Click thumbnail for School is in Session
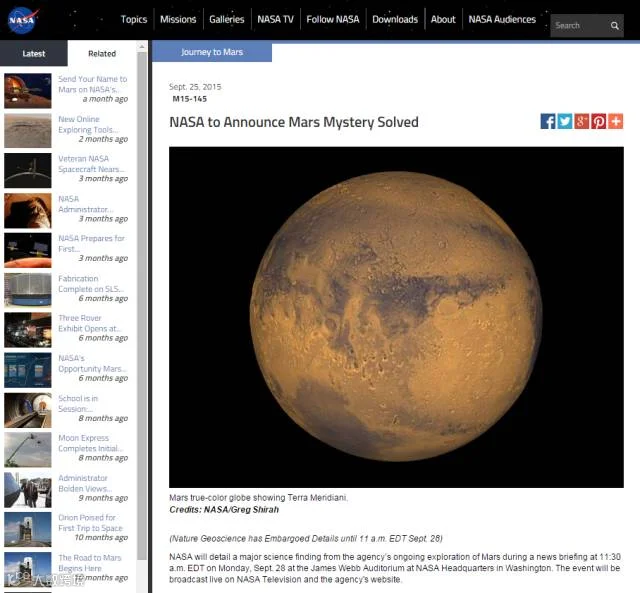This screenshot has width=640, height=593. (x=28, y=410)
